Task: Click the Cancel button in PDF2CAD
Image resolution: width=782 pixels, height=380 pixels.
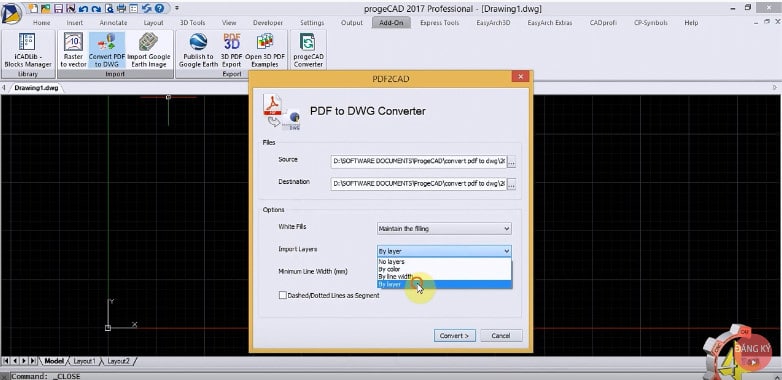Action: click(x=501, y=336)
